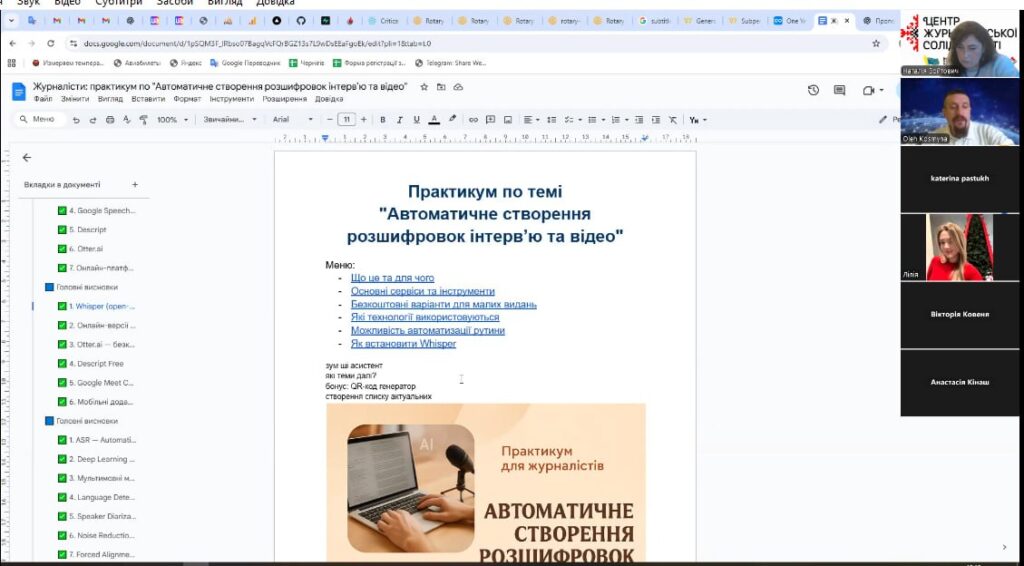The width and height of the screenshot is (1024, 566).
Task: Undo the last action in toolbar
Action: pos(76,120)
